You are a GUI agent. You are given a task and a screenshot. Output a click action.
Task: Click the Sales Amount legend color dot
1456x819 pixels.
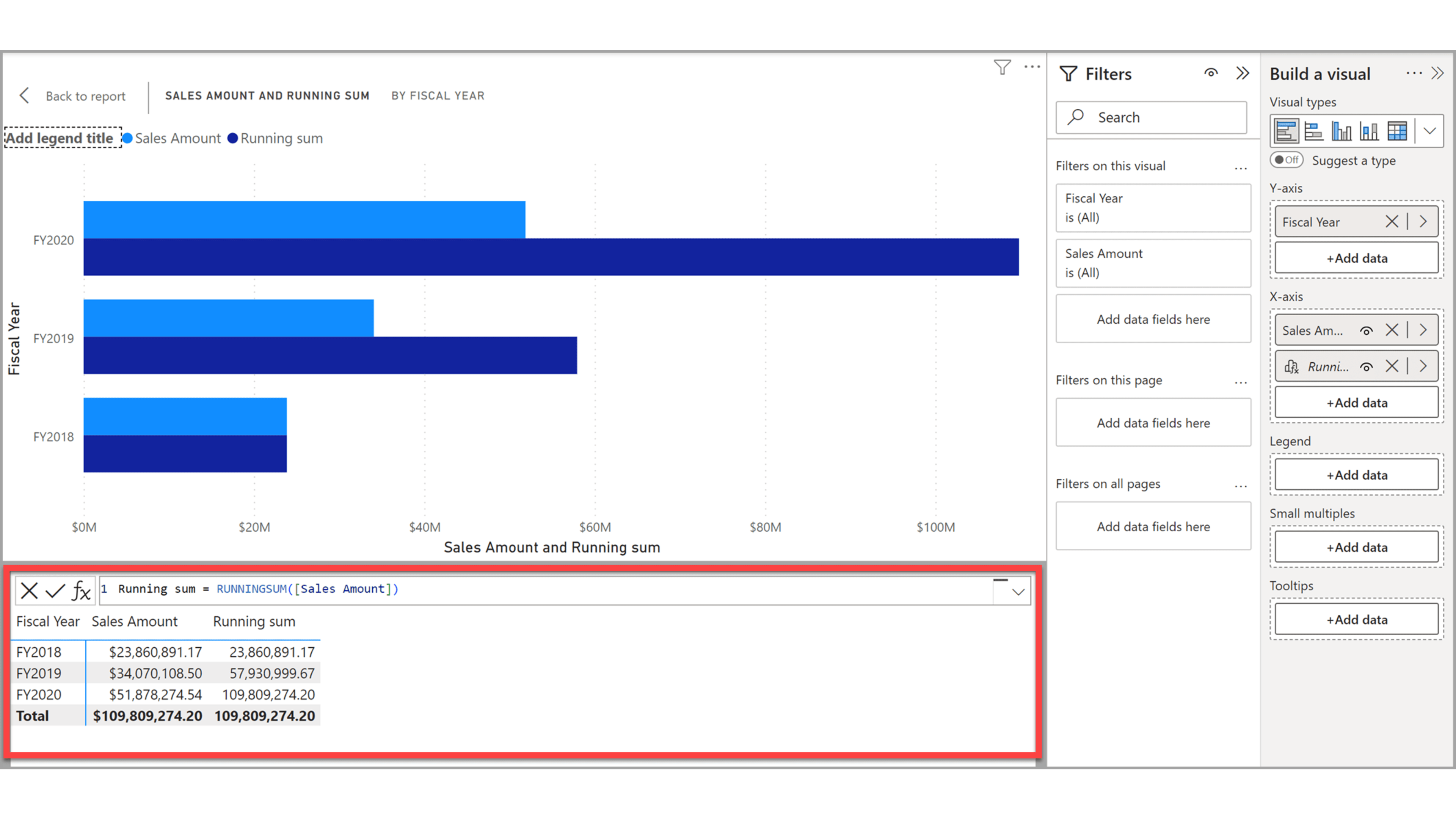coord(128,138)
